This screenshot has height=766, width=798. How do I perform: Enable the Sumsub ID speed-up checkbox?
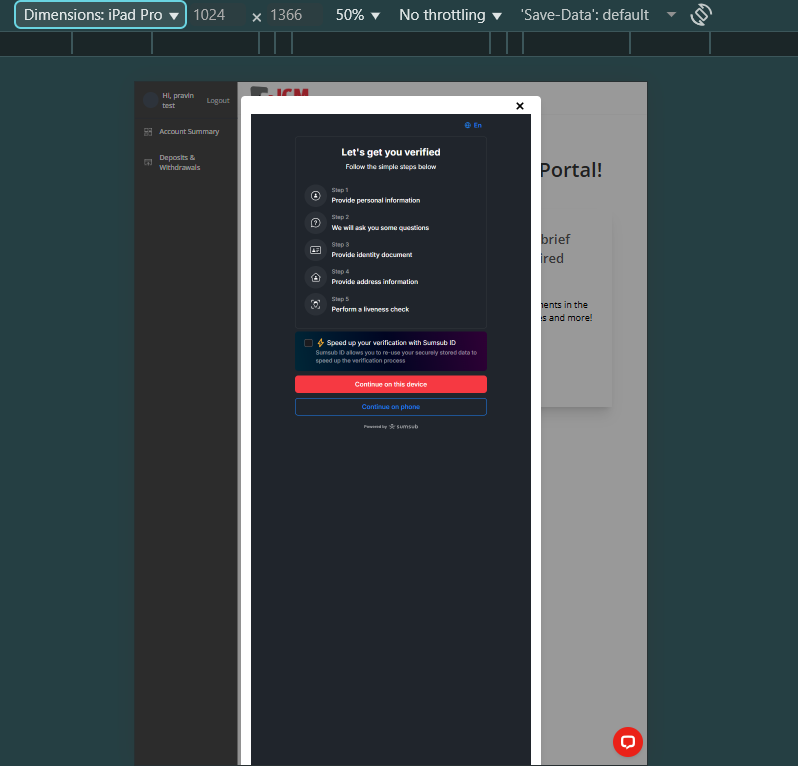308,343
